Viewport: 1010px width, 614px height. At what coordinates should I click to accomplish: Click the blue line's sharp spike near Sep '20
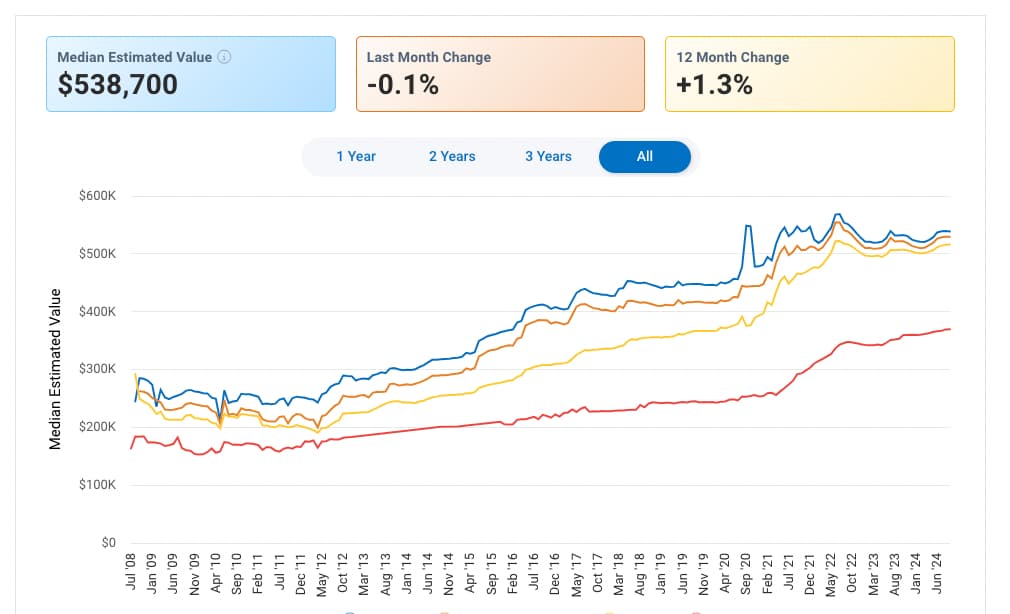tap(746, 226)
